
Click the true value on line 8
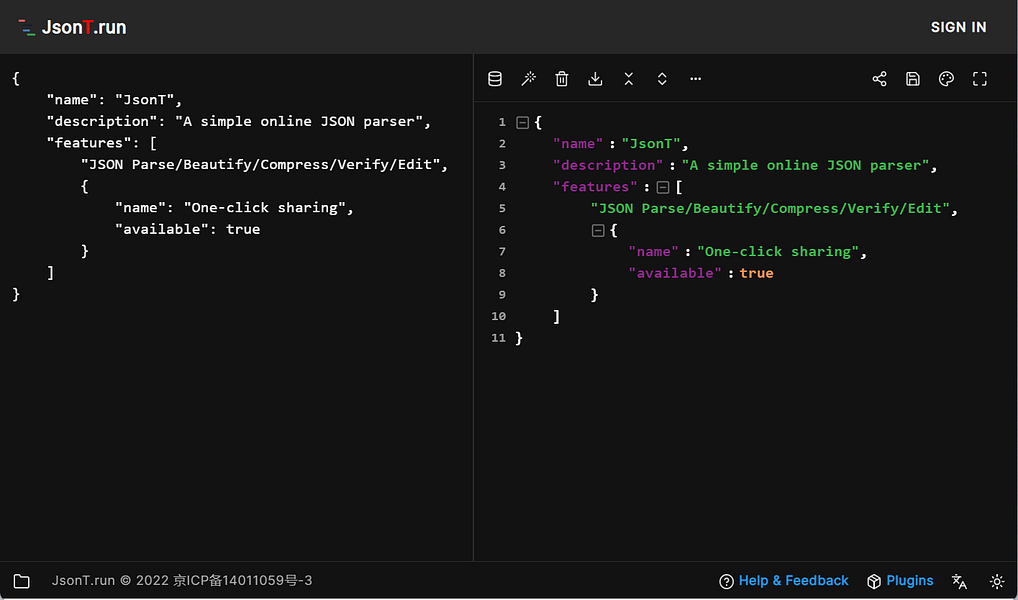[x=756, y=273]
